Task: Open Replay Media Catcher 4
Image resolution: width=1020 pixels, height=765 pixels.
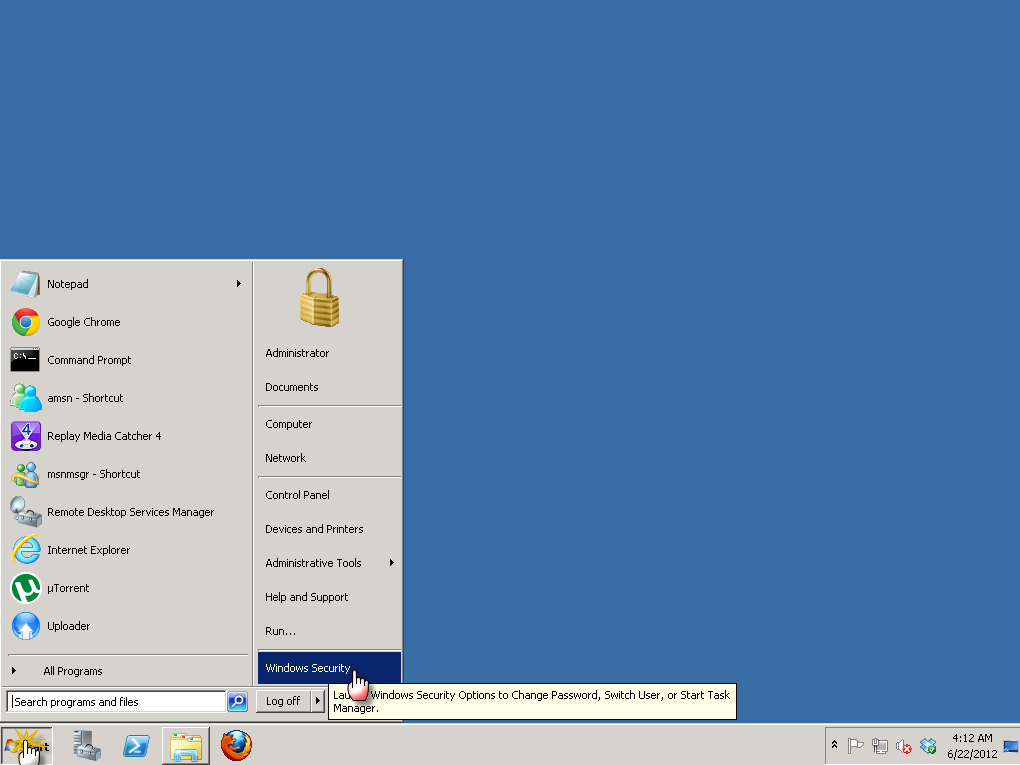Action: [103, 436]
